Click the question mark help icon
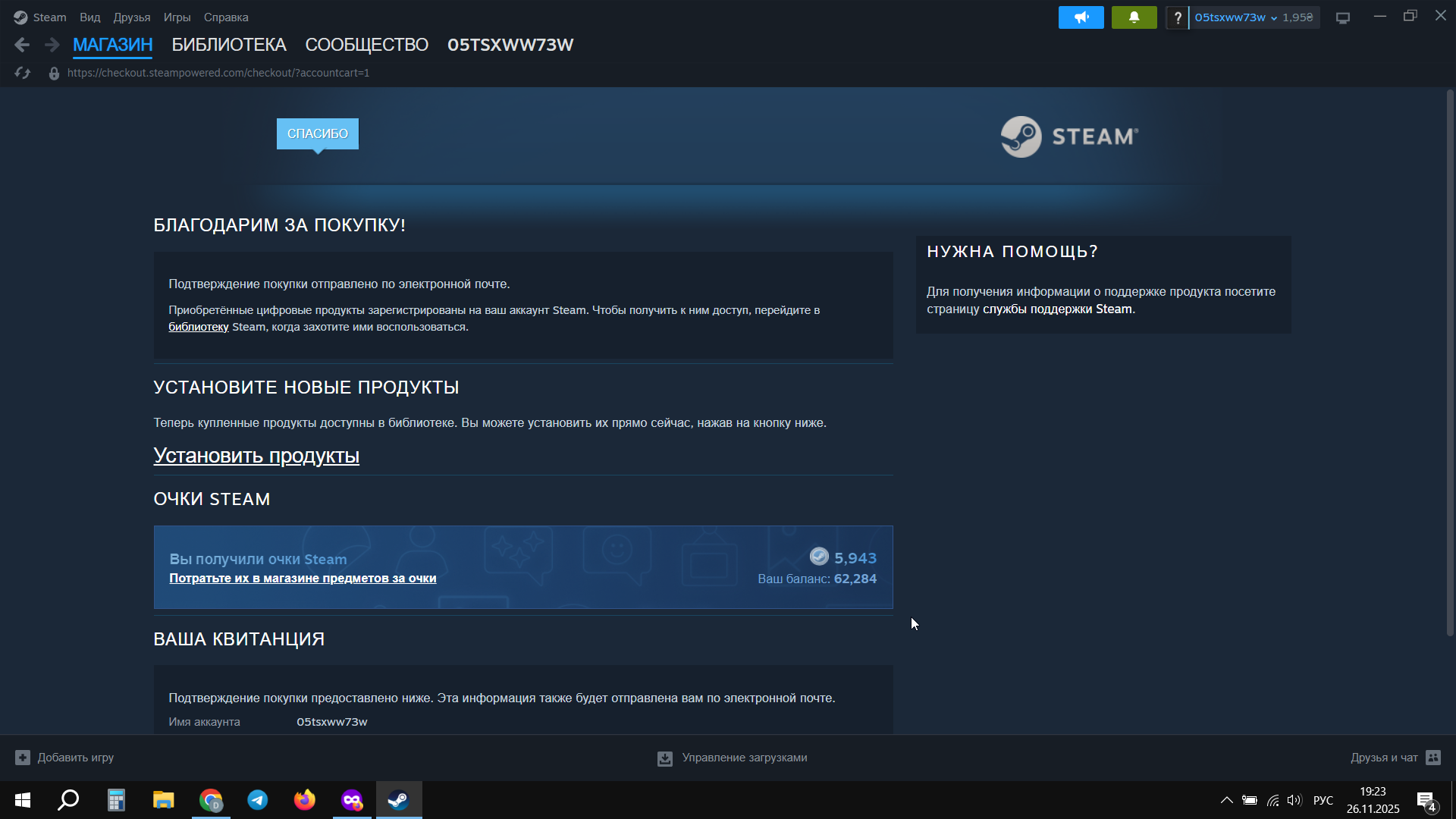 click(x=1177, y=17)
